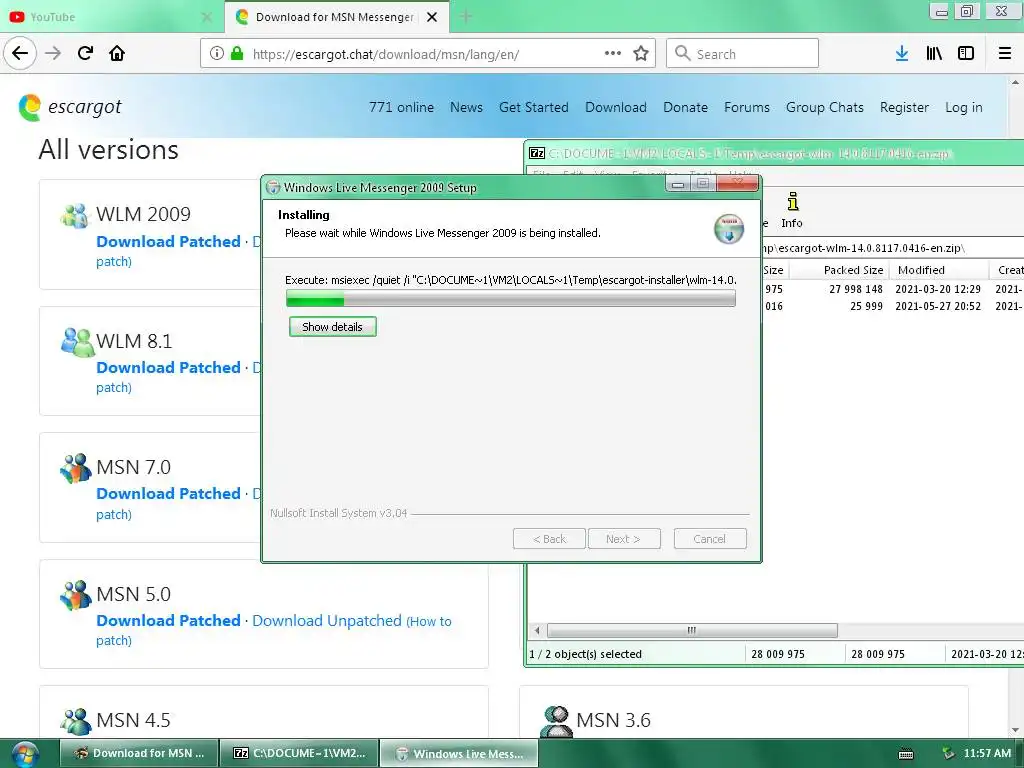
Task: Reload the page with the refresh icon
Action: point(85,53)
